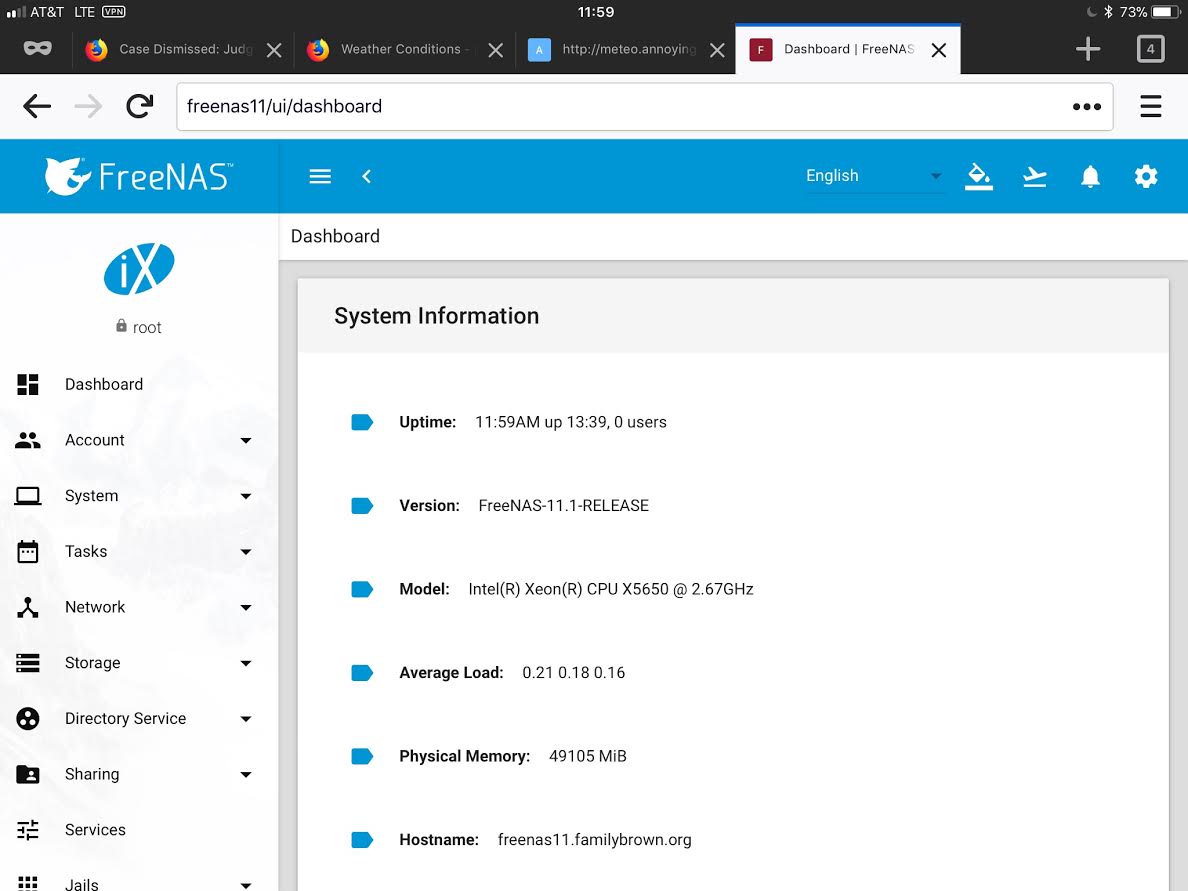
Task: Click the freenas11.familybrown.org hostname value
Action: [x=595, y=839]
